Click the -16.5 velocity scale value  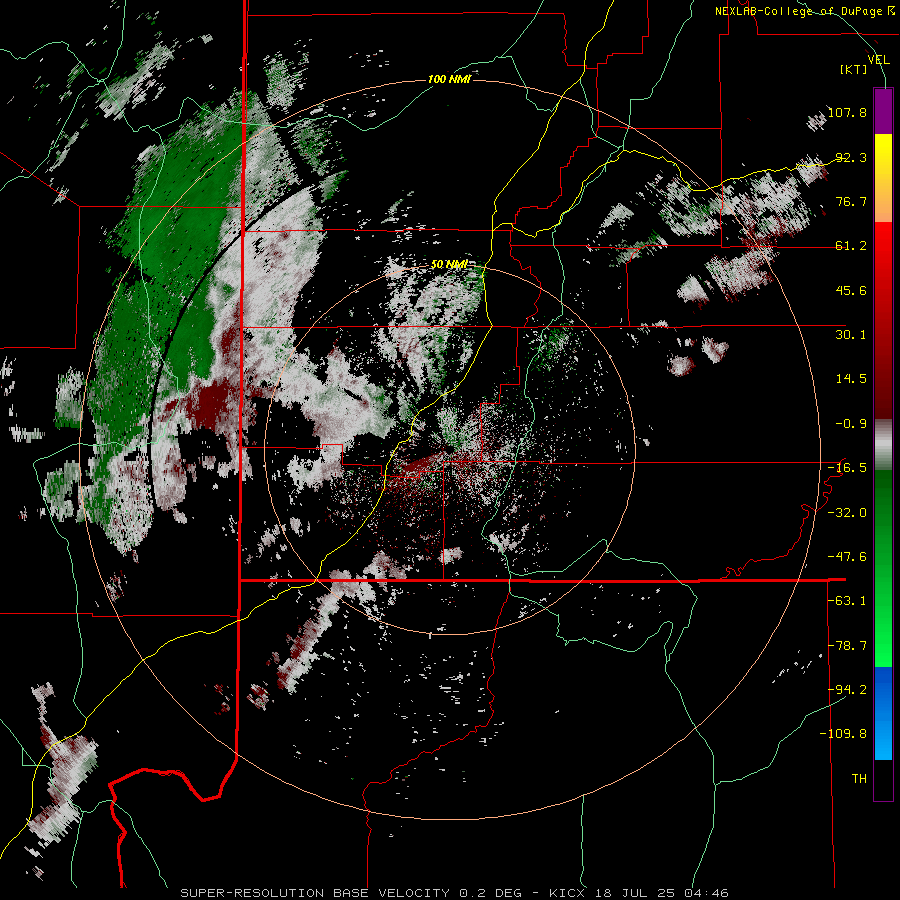[847, 467]
